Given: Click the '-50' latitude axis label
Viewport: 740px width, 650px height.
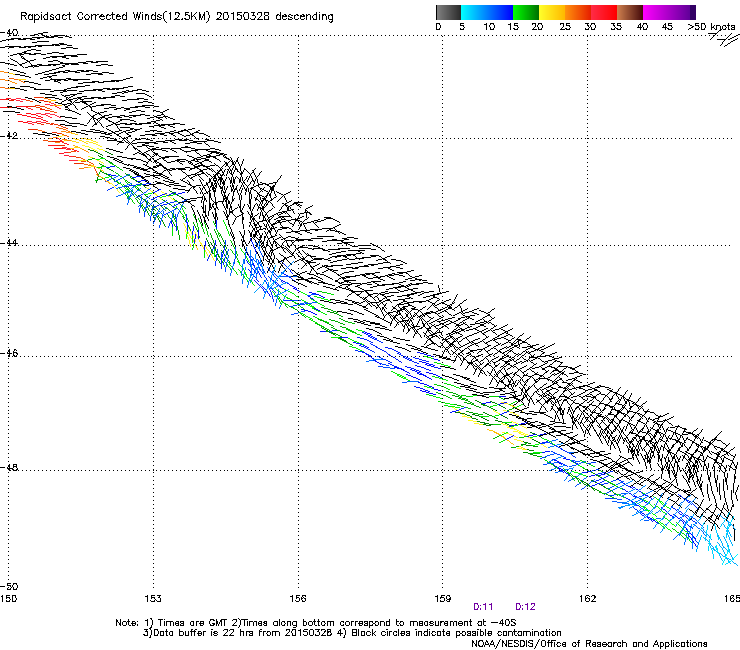Looking at the screenshot, I should coord(9,587).
